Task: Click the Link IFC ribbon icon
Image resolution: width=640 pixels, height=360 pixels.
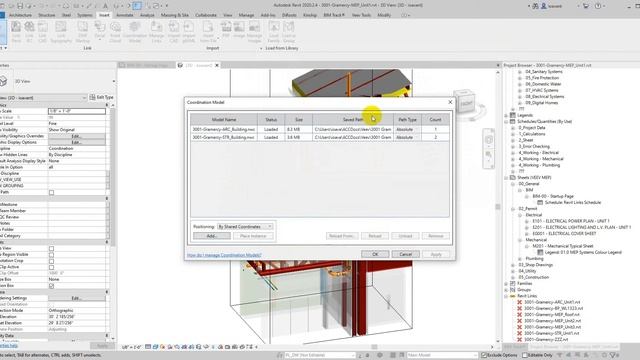Action: pyautogui.click(x=29, y=31)
